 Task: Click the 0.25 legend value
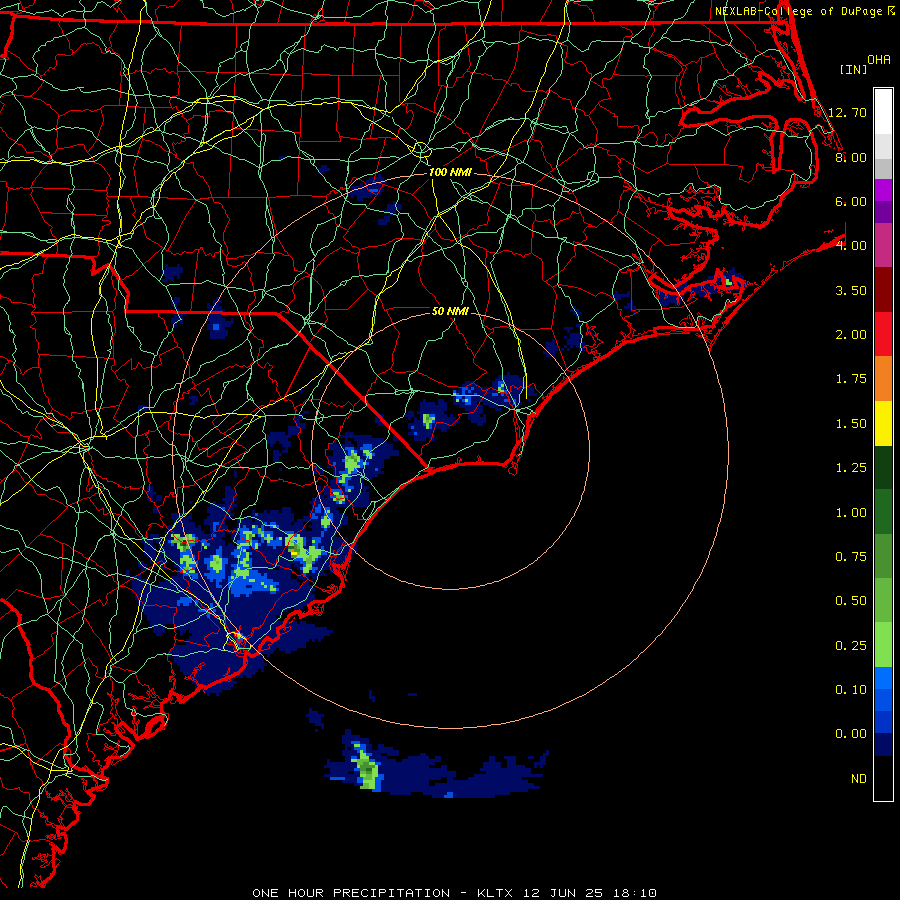coord(851,646)
